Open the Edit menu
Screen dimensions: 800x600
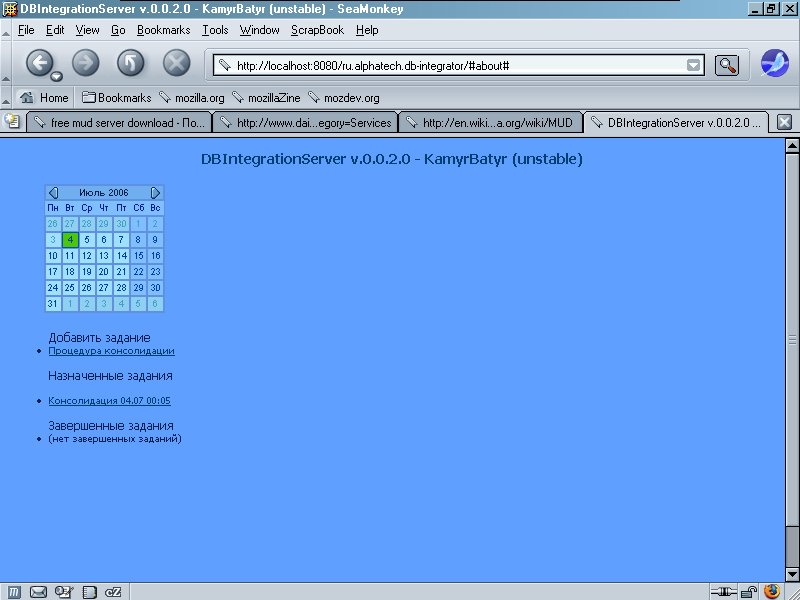pos(55,30)
